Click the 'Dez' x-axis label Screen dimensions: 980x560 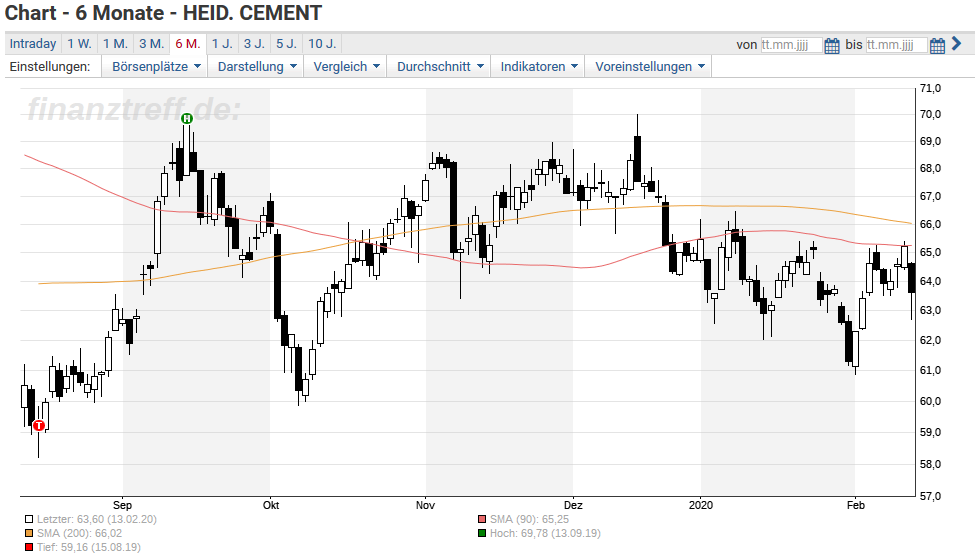click(x=572, y=505)
